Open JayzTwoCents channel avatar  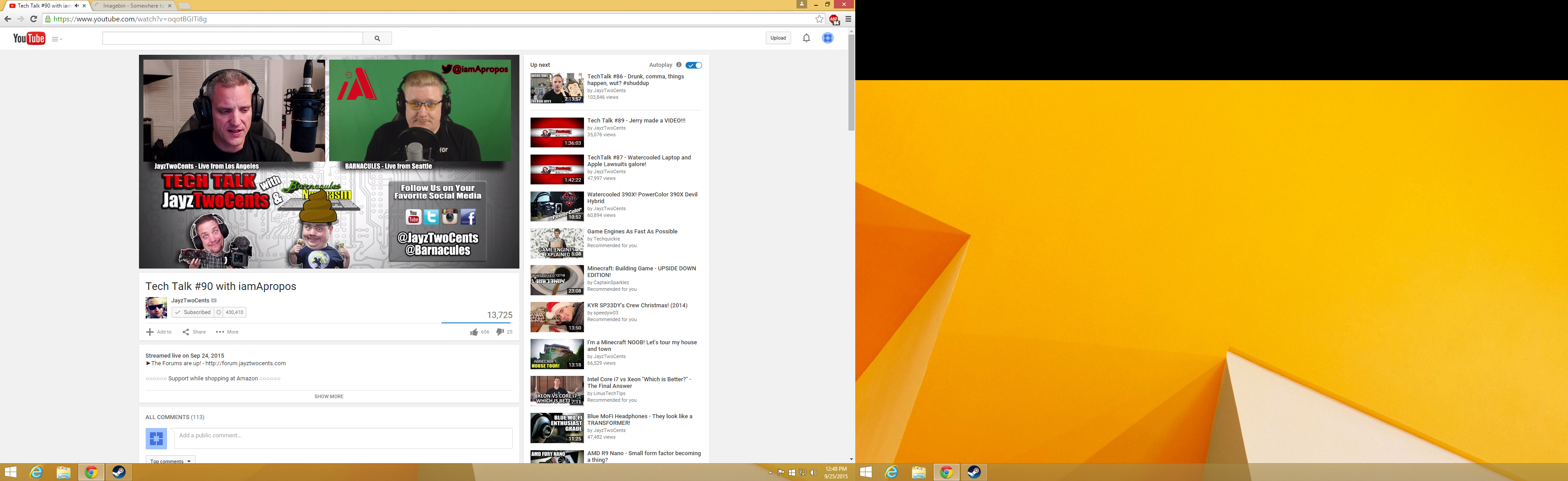[156, 307]
